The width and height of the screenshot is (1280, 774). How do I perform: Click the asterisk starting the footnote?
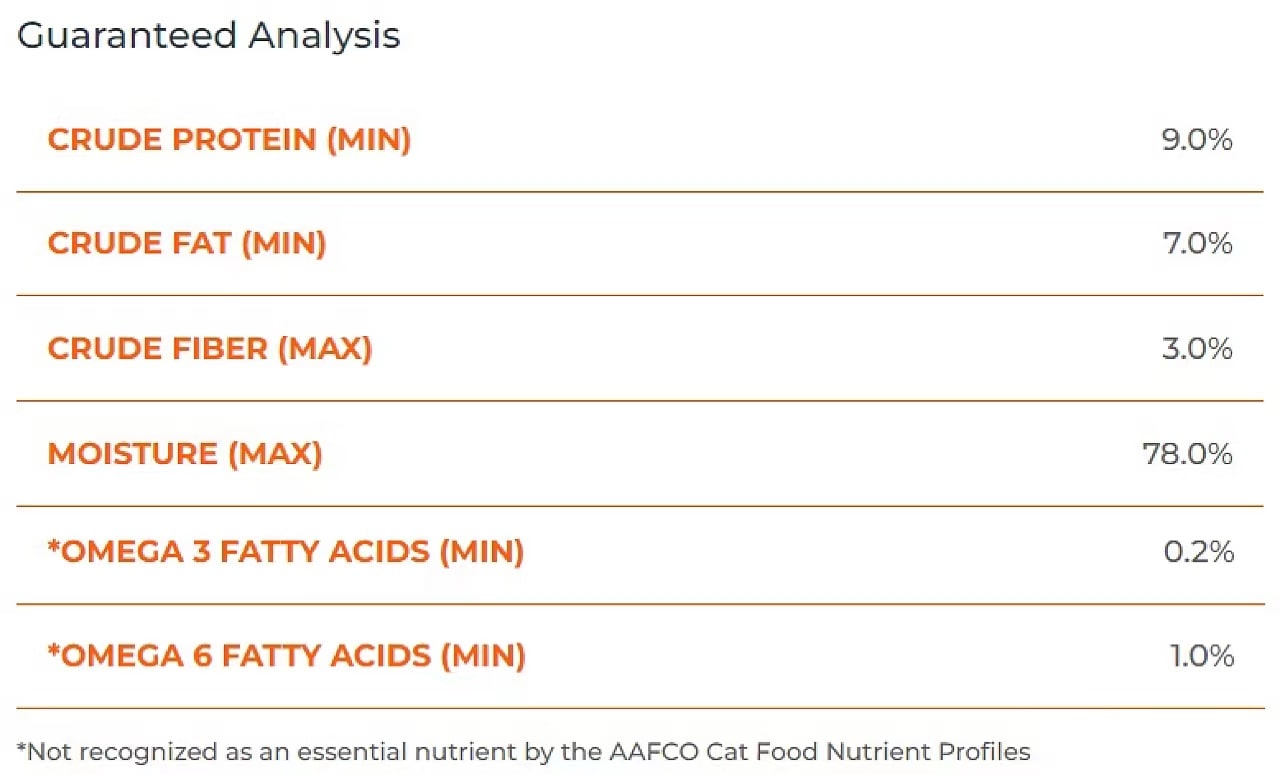22,748
